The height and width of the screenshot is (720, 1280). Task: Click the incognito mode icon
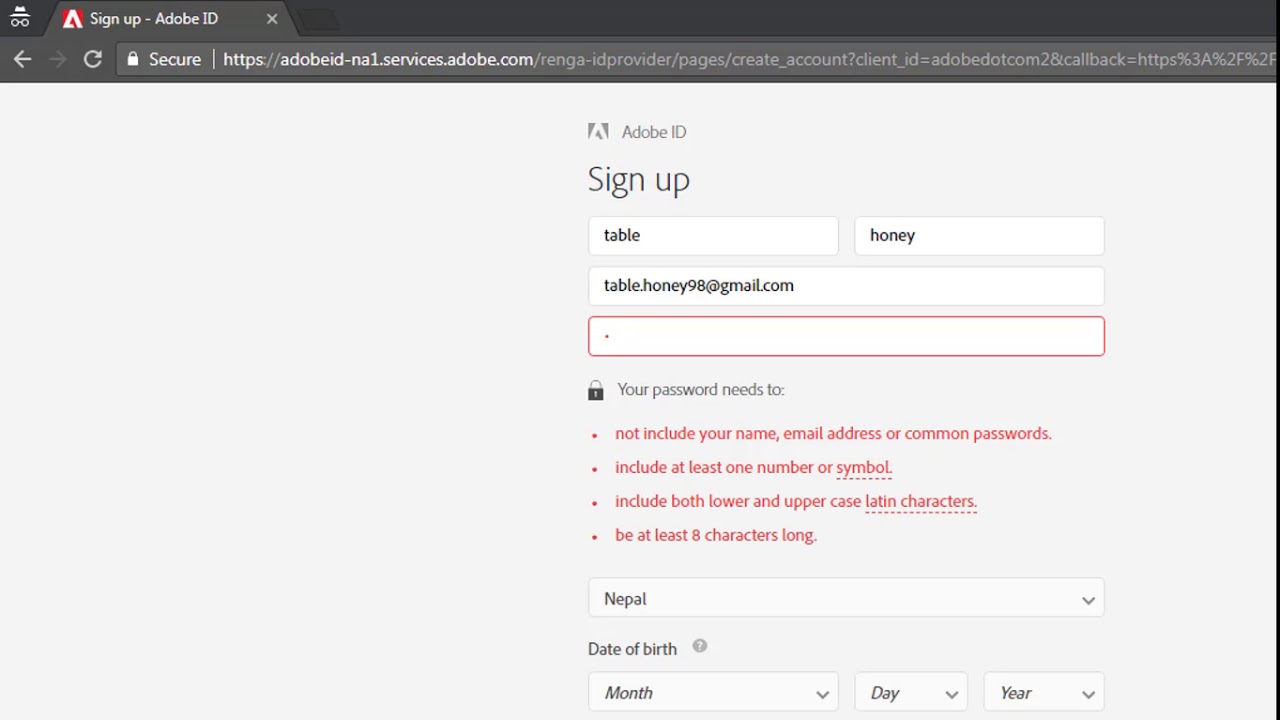pyautogui.click(x=20, y=18)
